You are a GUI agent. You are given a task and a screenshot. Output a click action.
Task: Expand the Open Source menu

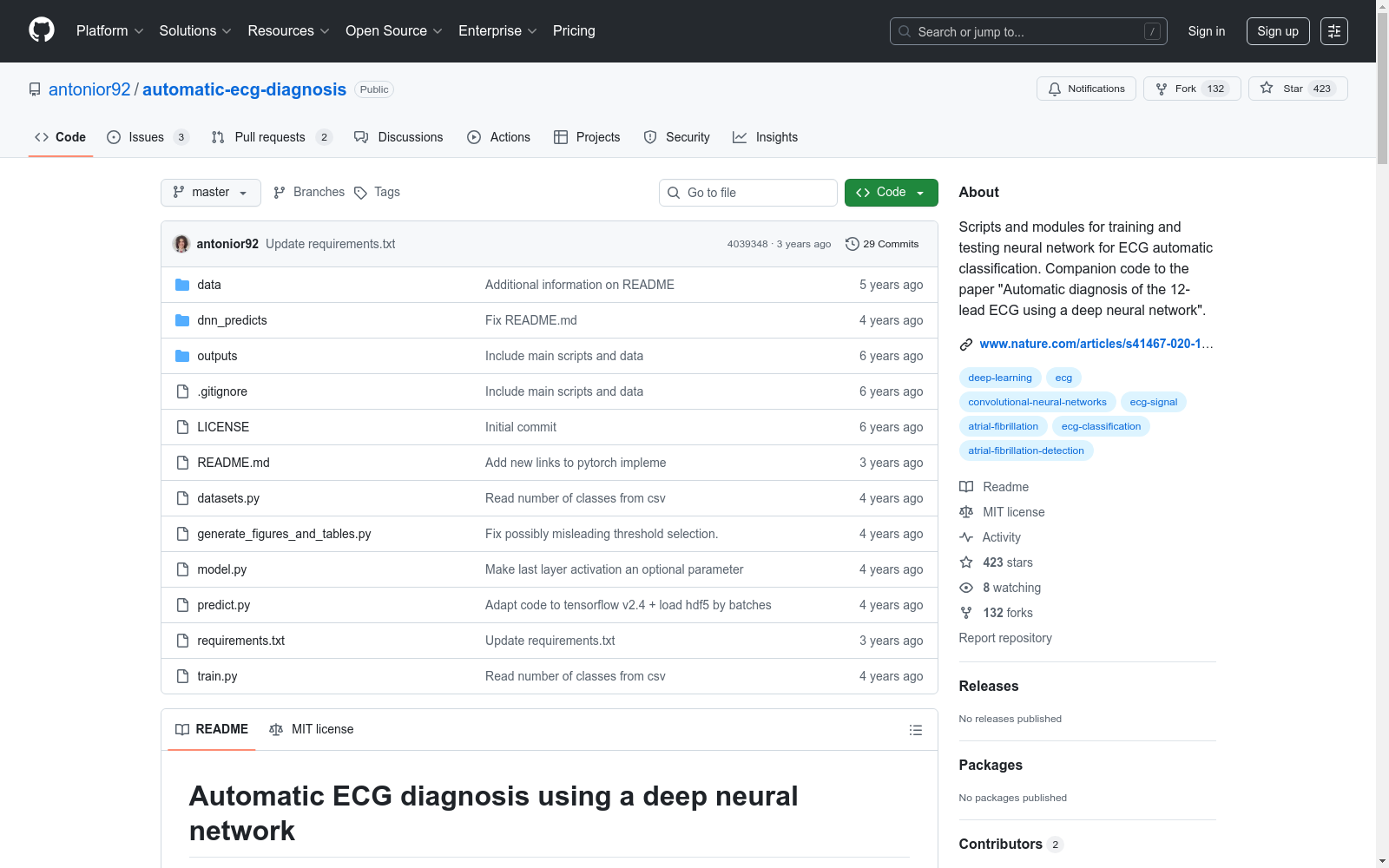point(394,31)
